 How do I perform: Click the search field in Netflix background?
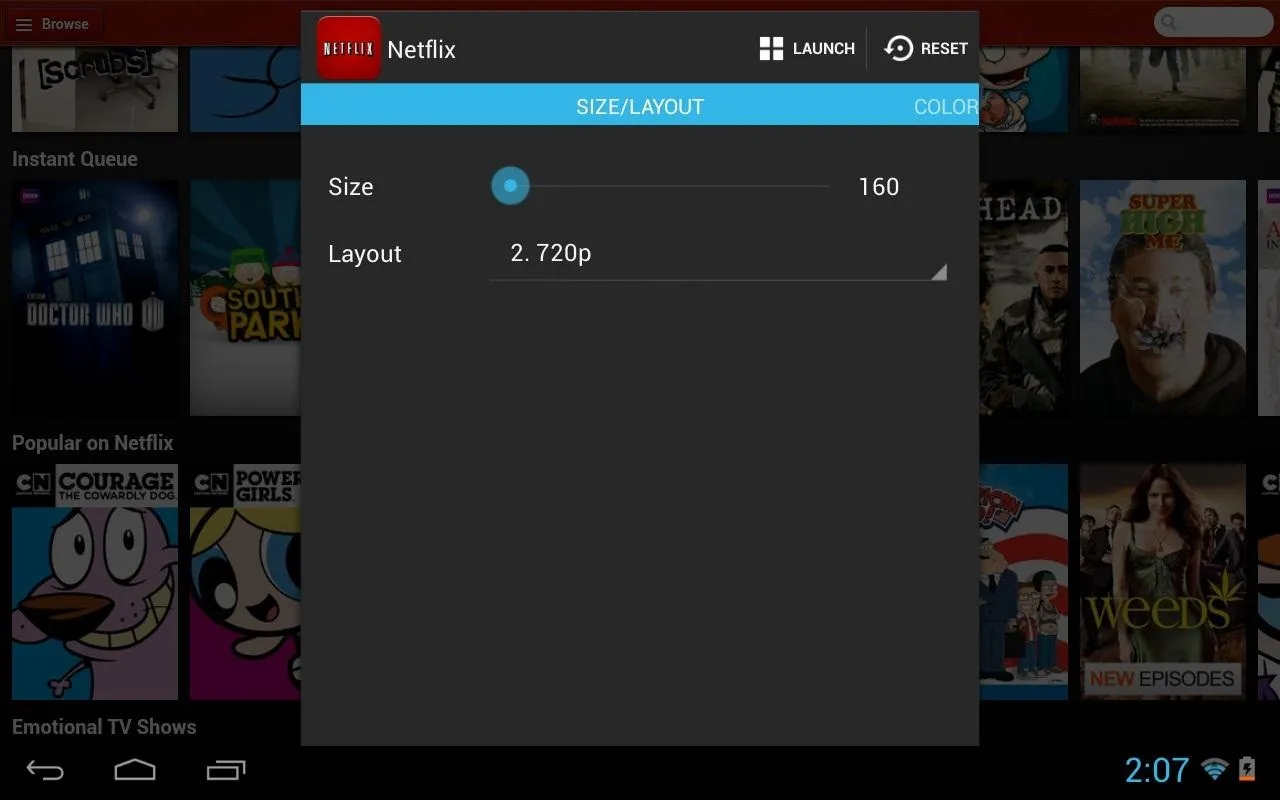(x=1214, y=22)
